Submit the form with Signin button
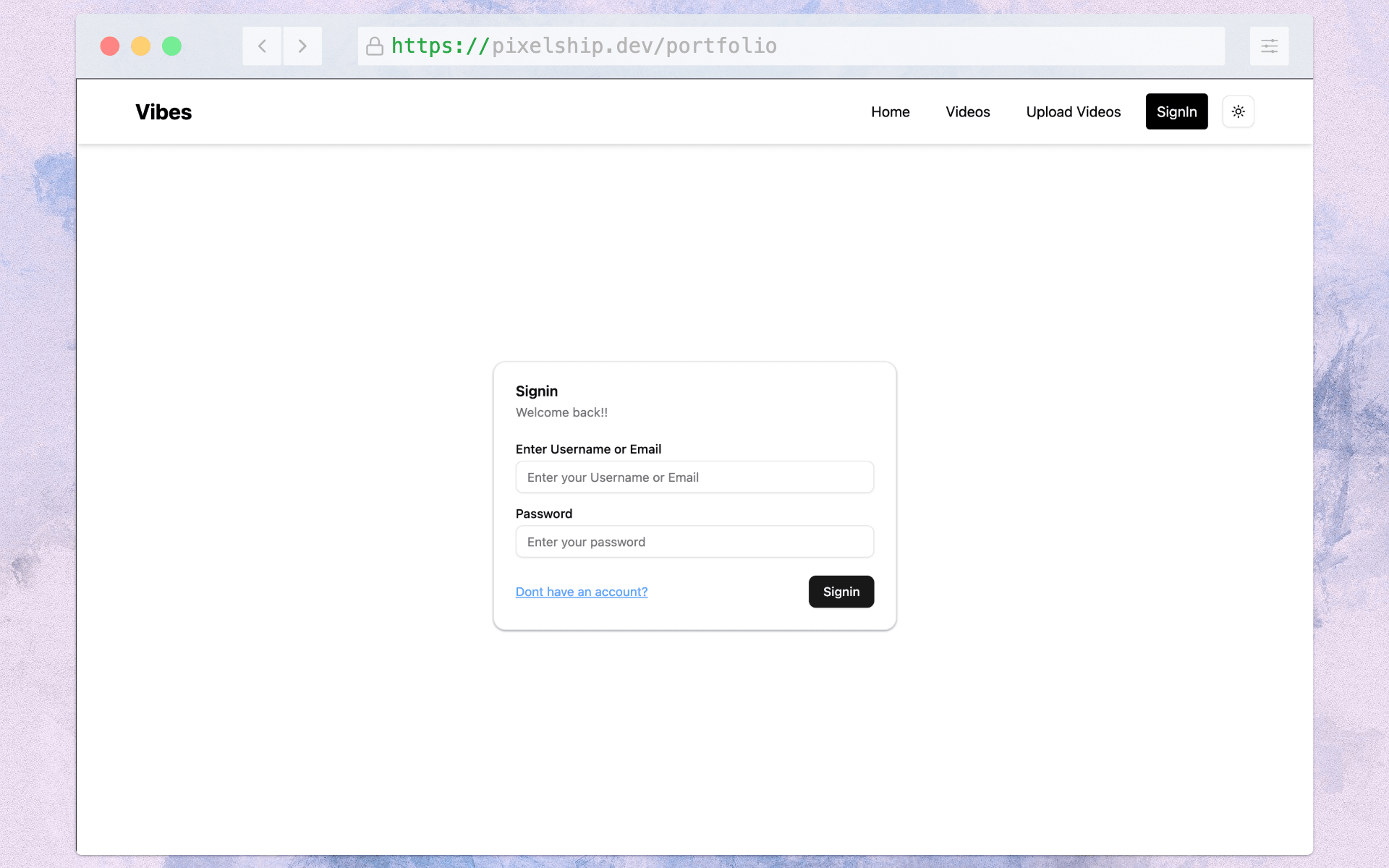 point(841,592)
